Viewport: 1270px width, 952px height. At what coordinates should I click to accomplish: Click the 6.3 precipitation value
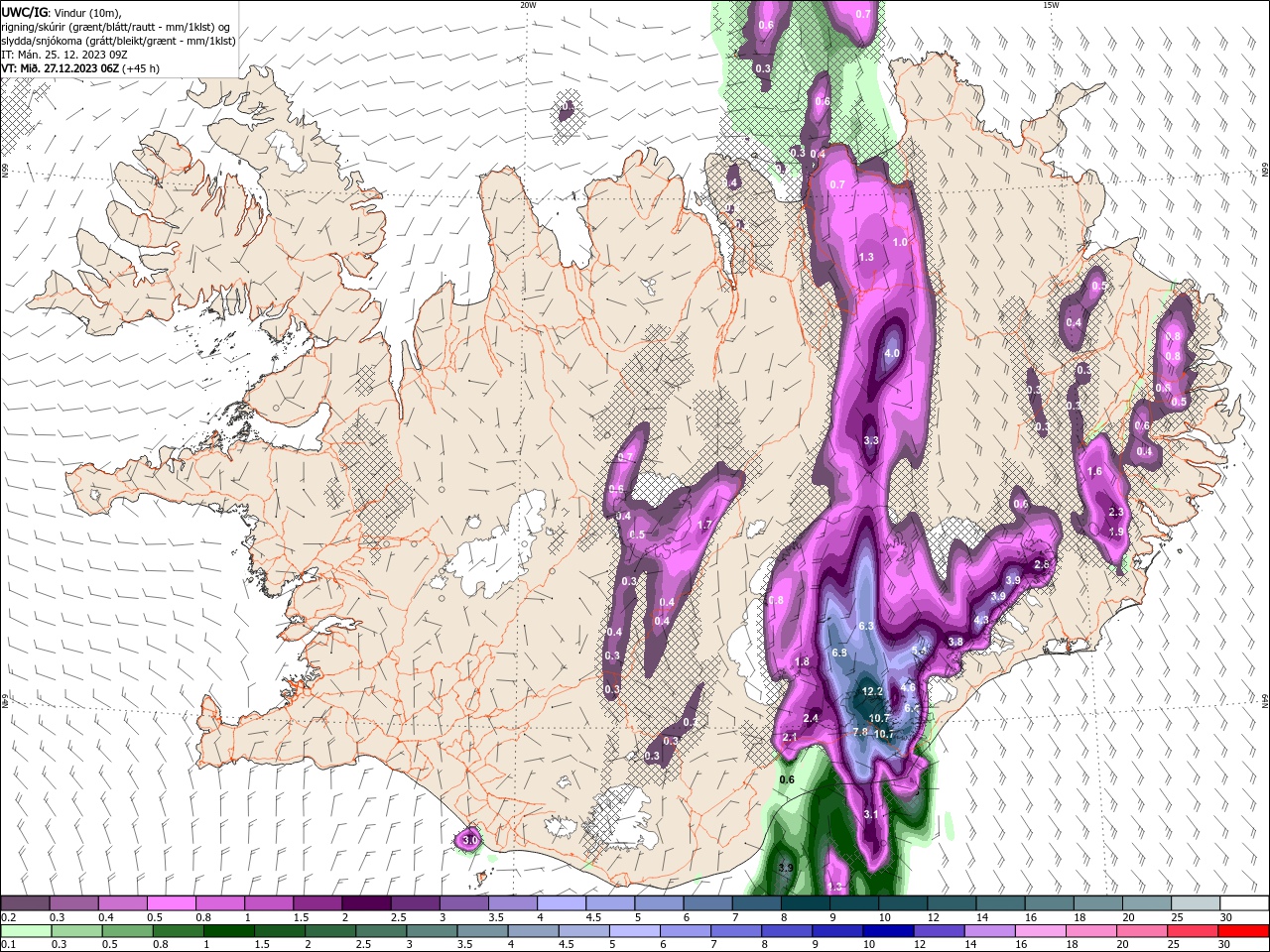[865, 626]
